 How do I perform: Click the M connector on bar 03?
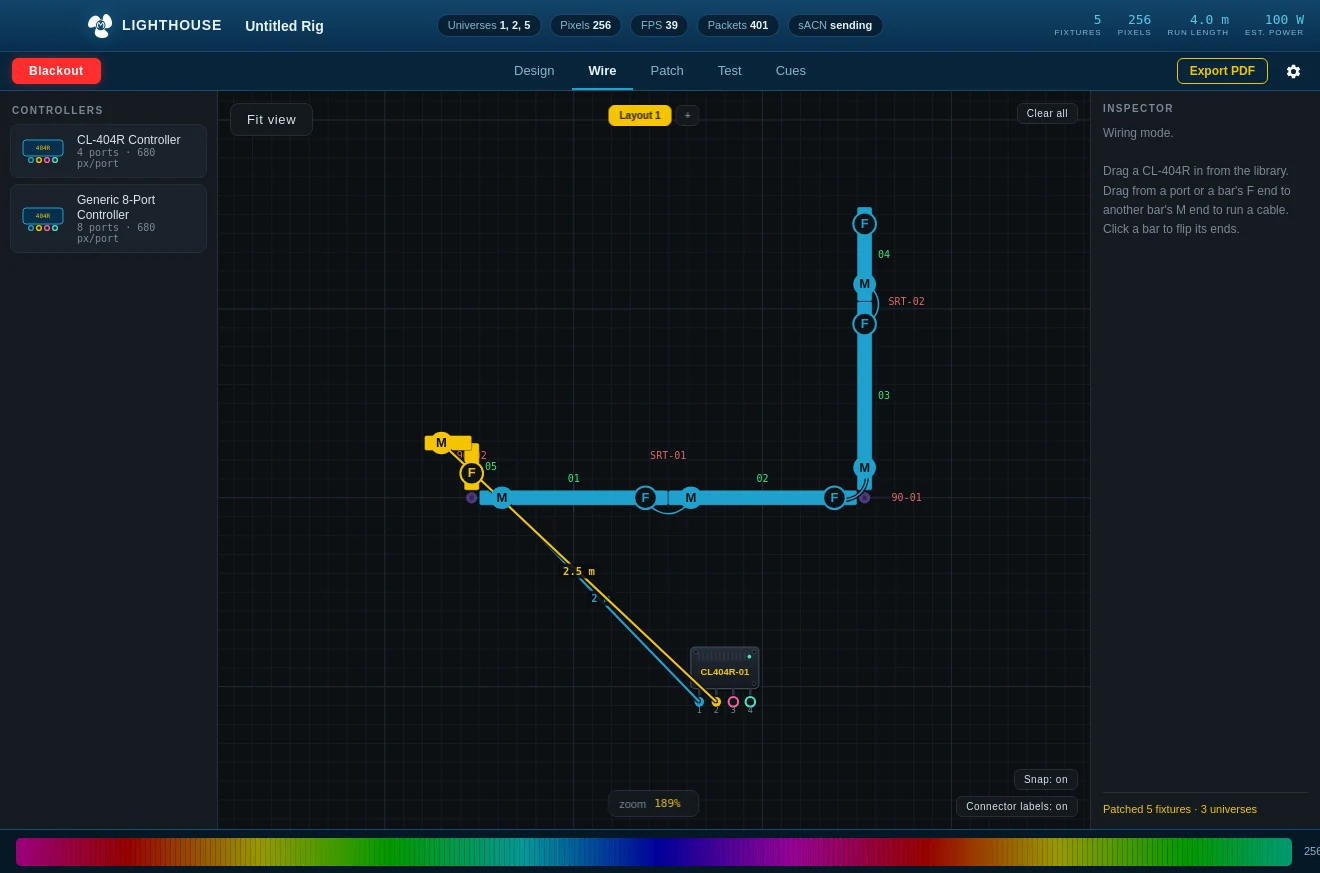coord(865,468)
